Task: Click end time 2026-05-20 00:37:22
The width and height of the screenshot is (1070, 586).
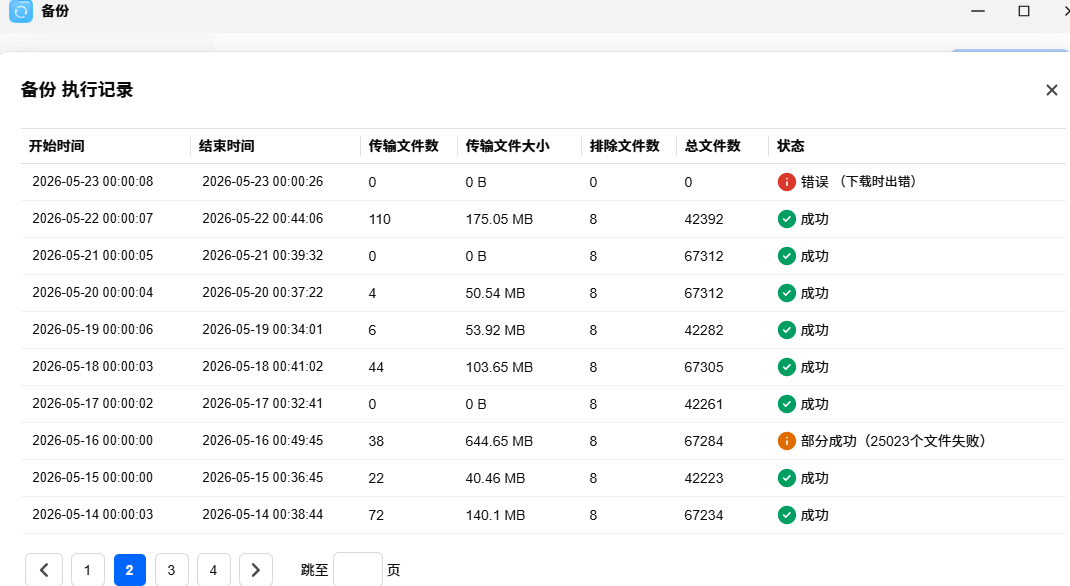Action: click(263, 292)
